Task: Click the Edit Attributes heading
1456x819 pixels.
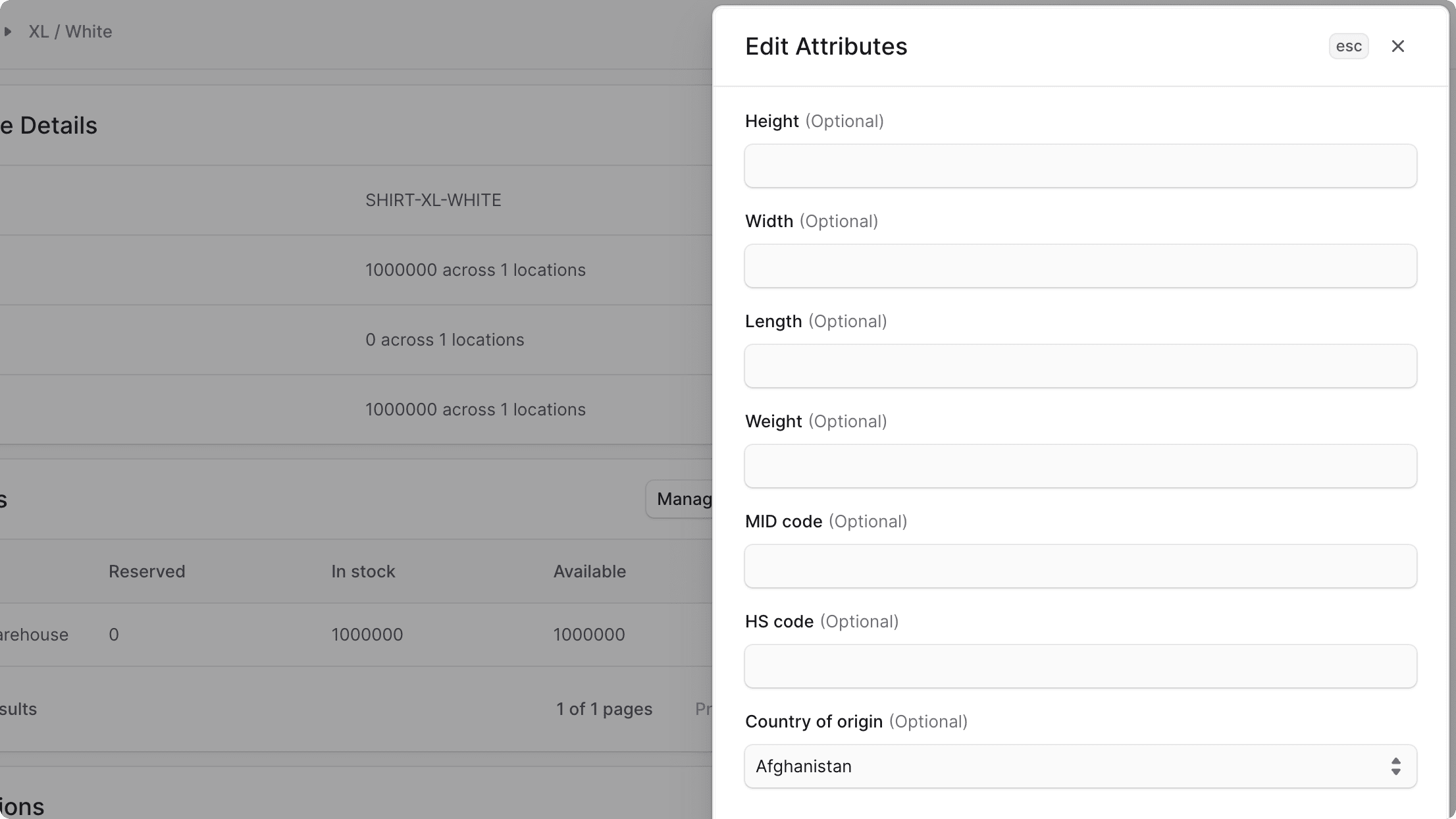Action: [x=826, y=46]
